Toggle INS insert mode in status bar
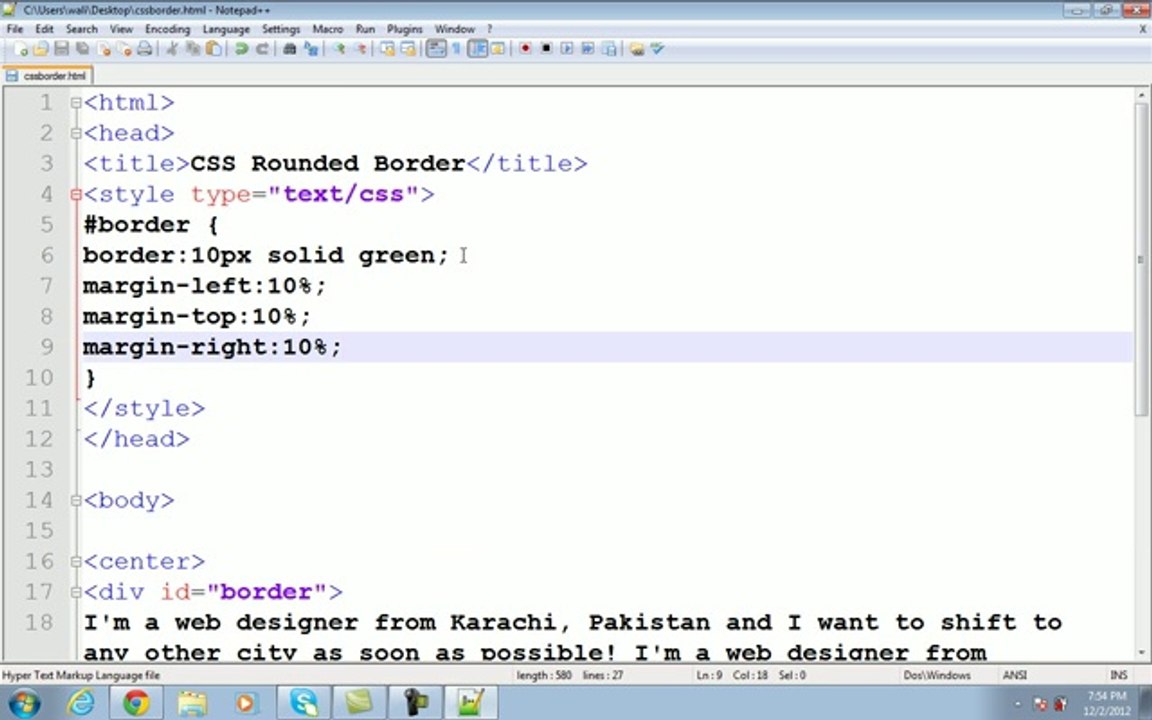 pos(1118,675)
